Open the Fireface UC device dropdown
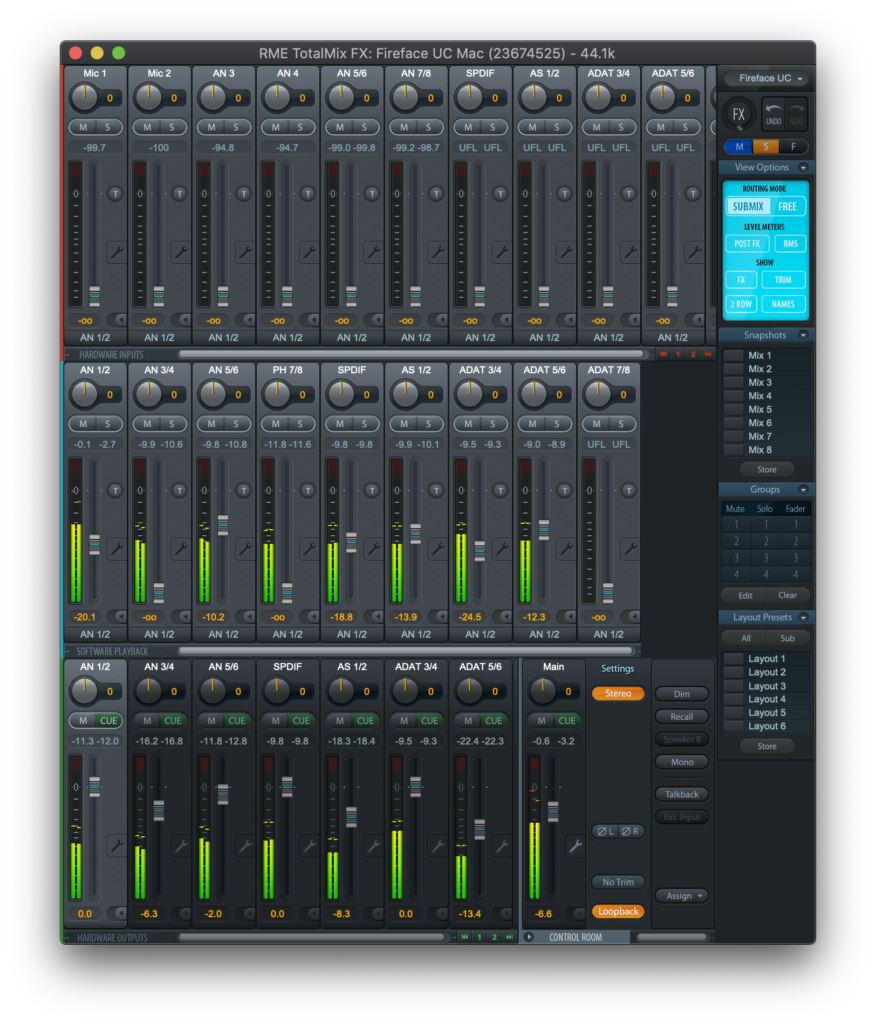Image resolution: width=876 pixels, height=1024 pixels. coord(765,78)
